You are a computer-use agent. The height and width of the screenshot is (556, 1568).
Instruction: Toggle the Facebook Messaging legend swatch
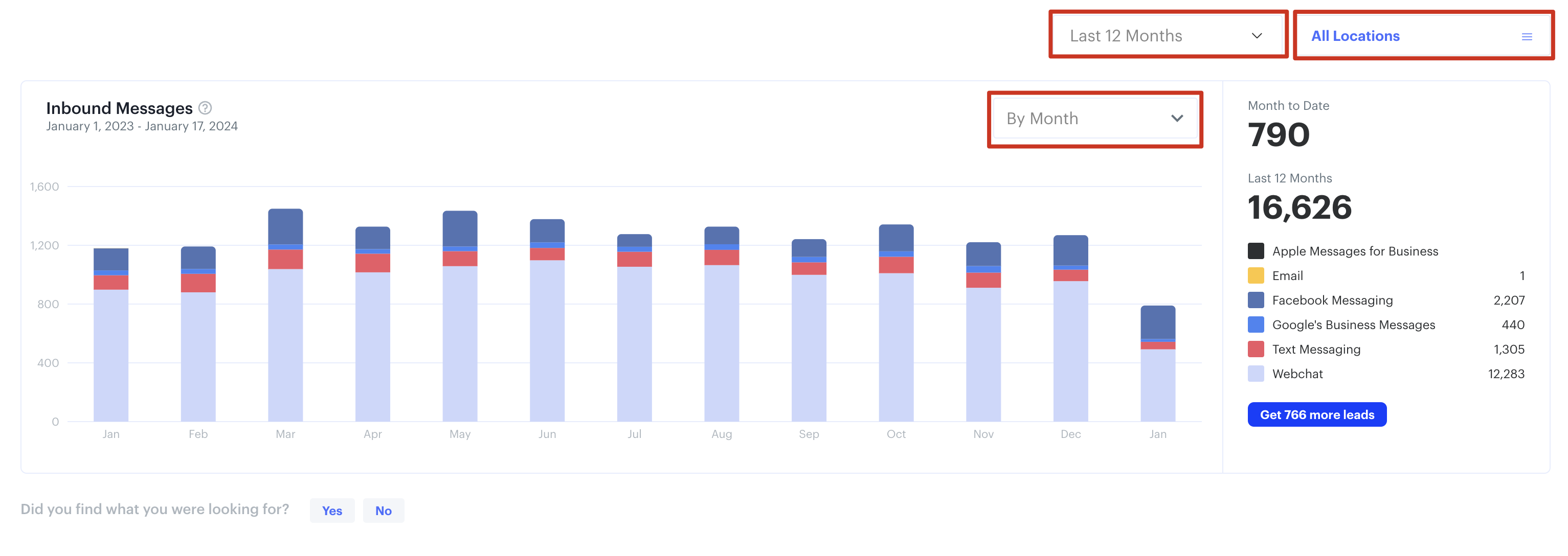coord(1255,300)
